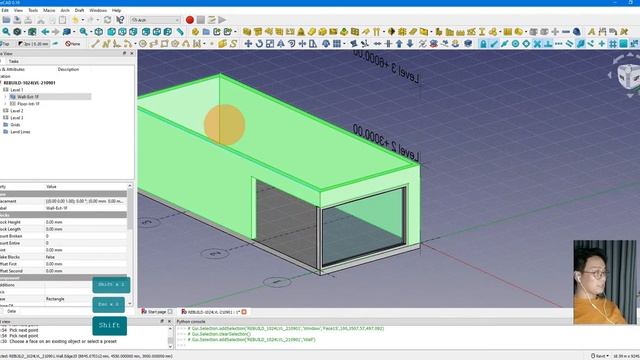Open the zoom magnifier tool
Screen dimensions: 640x360
coord(83,31)
